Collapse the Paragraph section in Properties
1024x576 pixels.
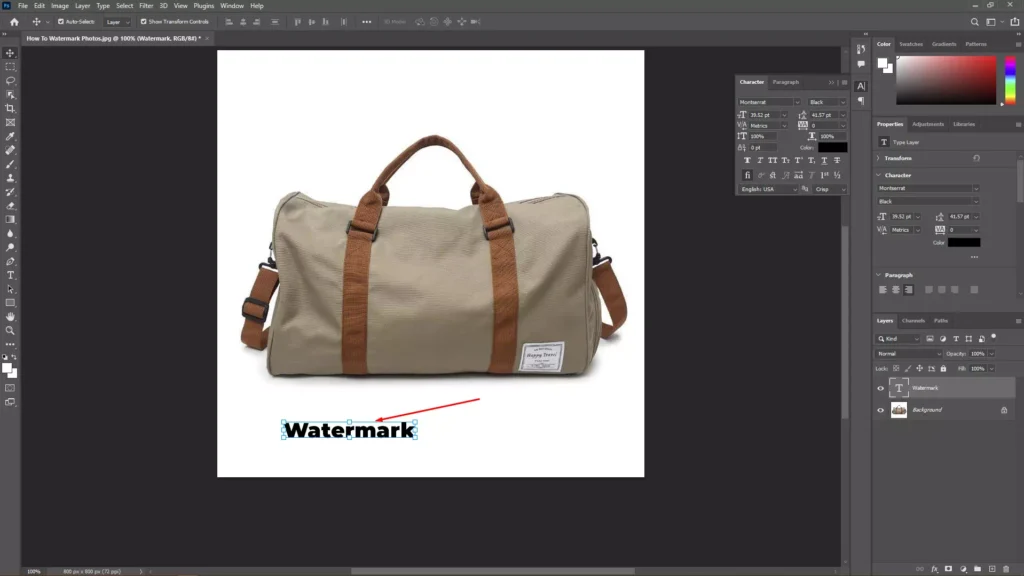point(878,275)
